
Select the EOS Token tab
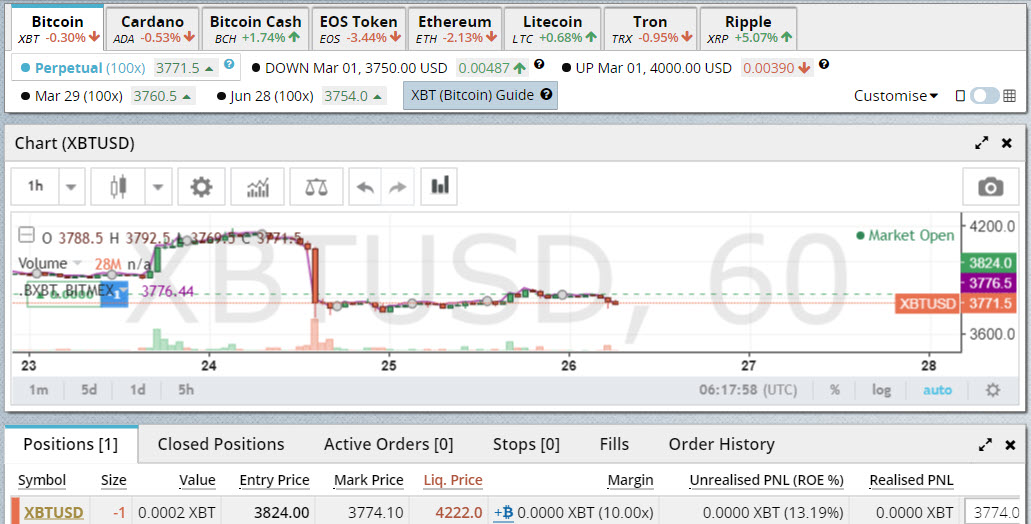pyautogui.click(x=359, y=29)
